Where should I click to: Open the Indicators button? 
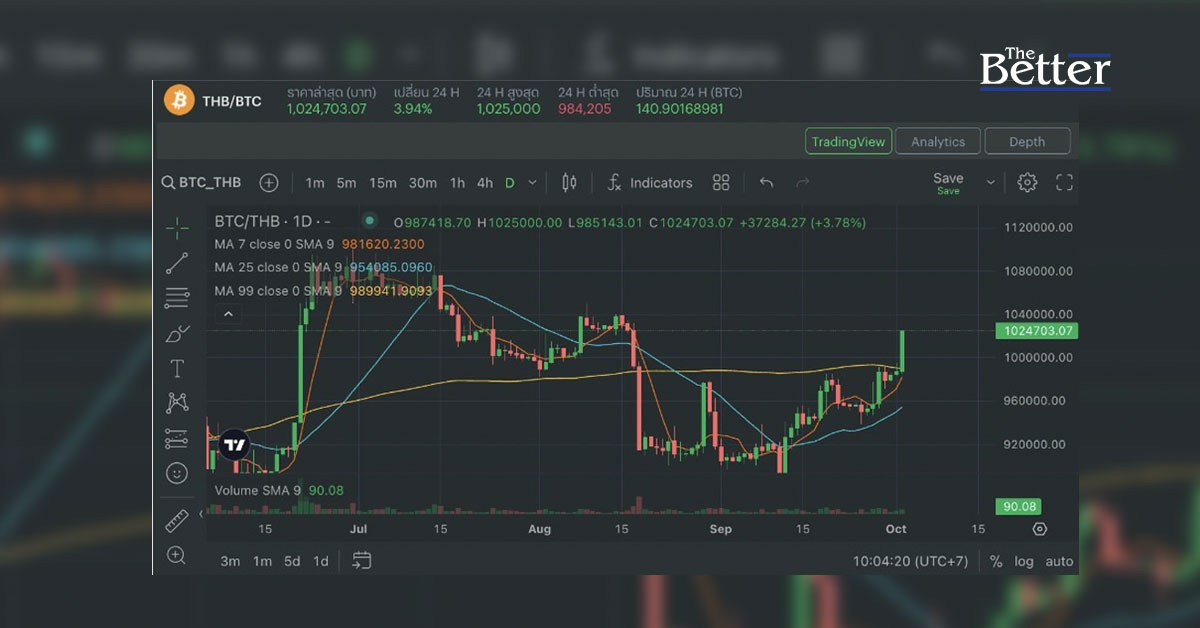(650, 183)
